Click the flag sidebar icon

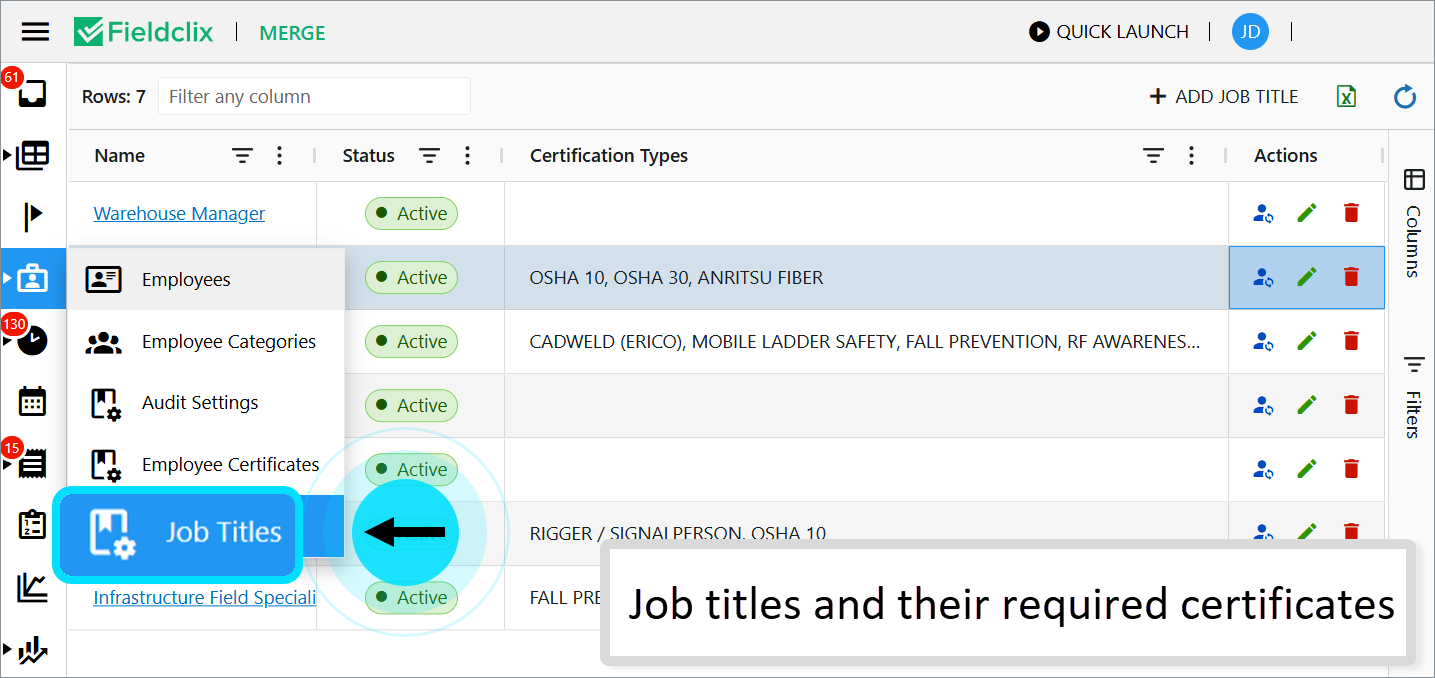[33, 215]
